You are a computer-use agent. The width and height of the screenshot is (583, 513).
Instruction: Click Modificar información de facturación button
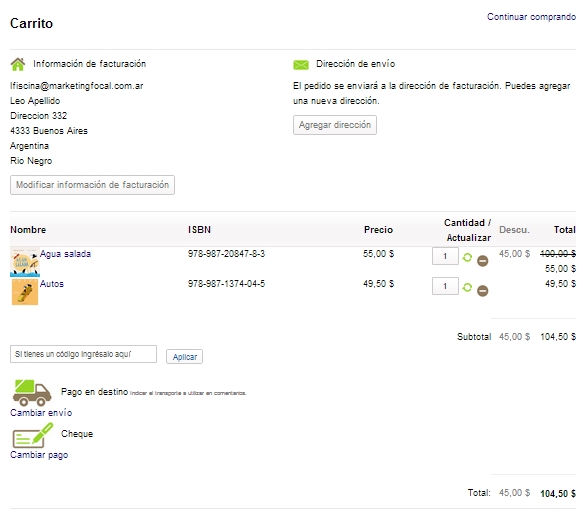(92, 185)
